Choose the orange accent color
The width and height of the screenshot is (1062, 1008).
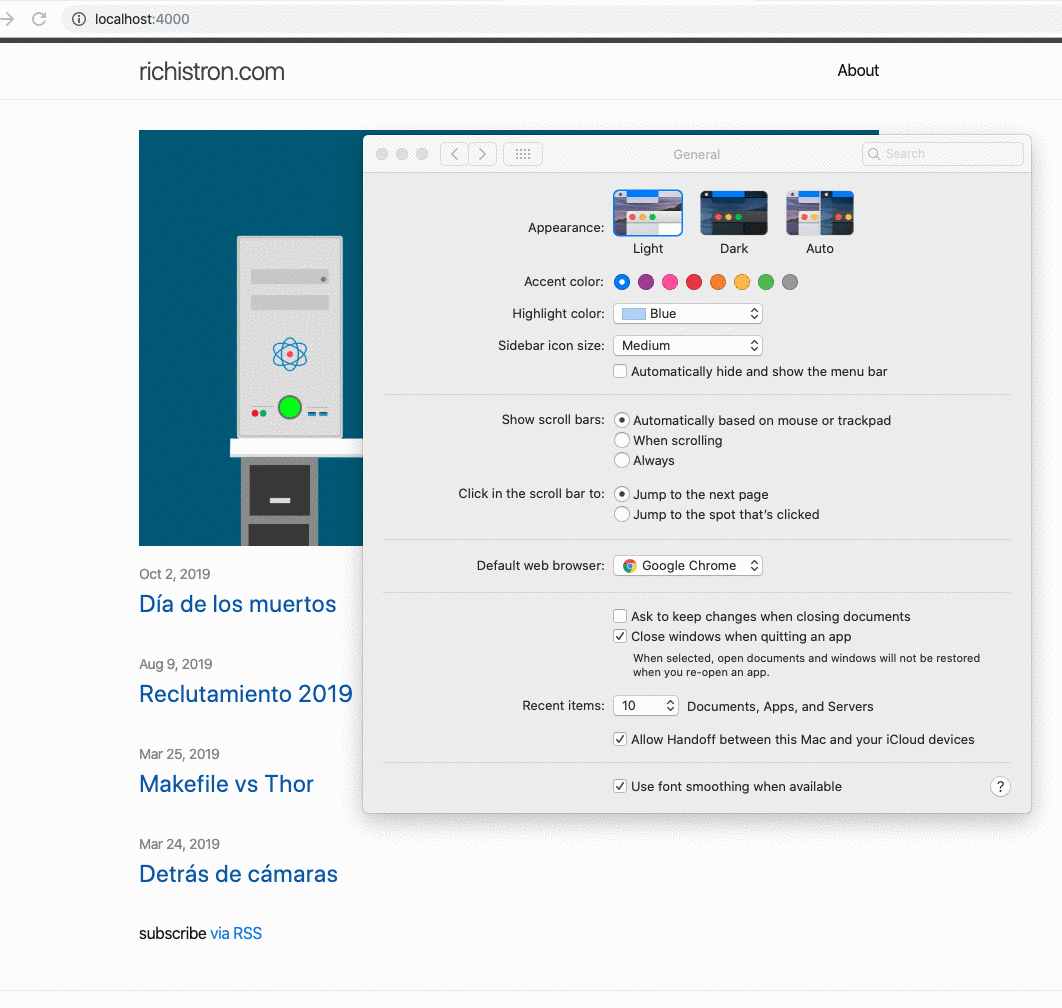click(x=718, y=282)
